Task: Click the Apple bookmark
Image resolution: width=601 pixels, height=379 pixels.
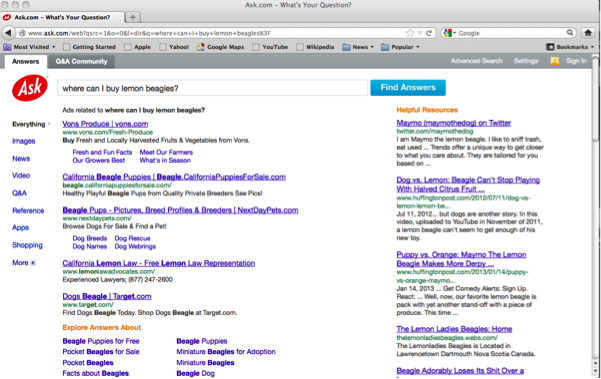Action: click(x=138, y=47)
